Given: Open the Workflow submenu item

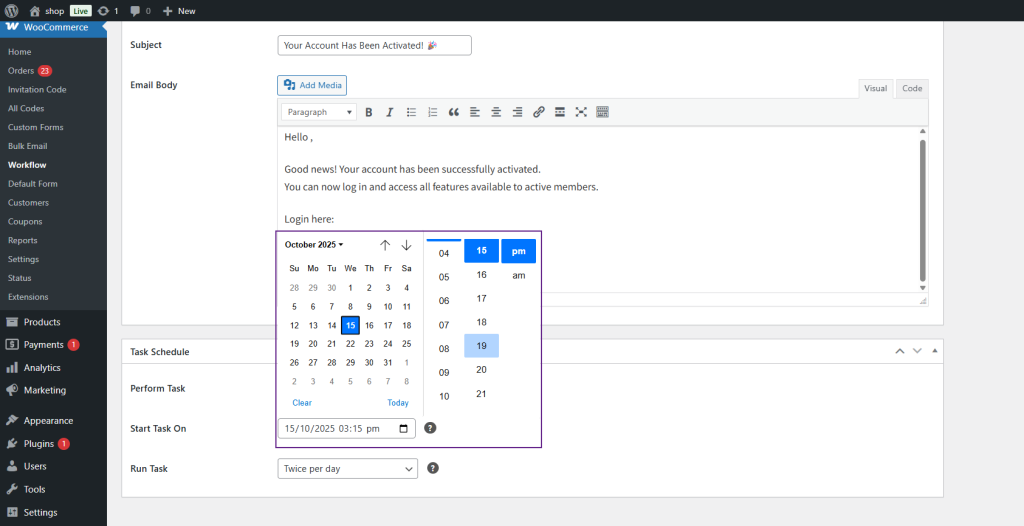Looking at the screenshot, I should click(27, 165).
